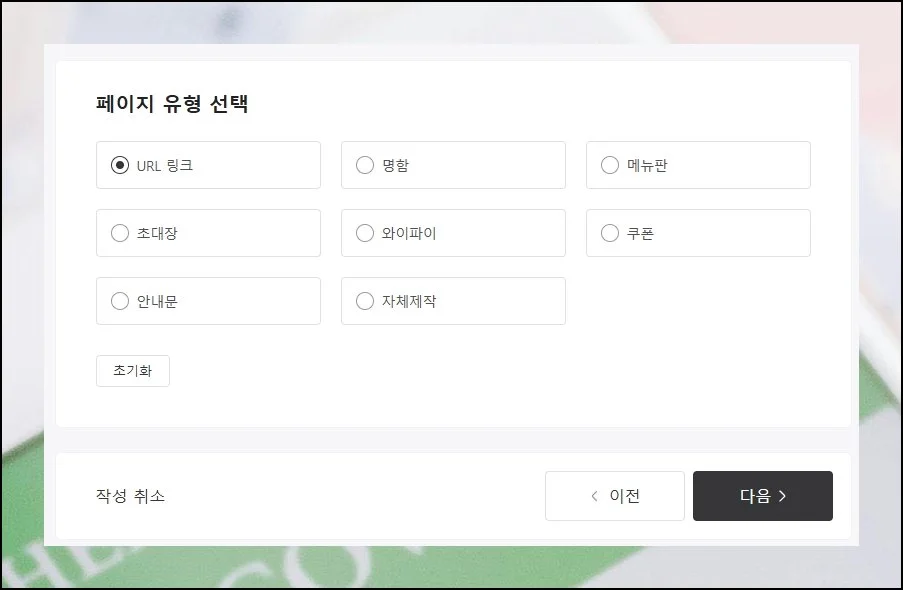Click the 작성 취소 link
The height and width of the screenshot is (590, 903).
(x=130, y=496)
